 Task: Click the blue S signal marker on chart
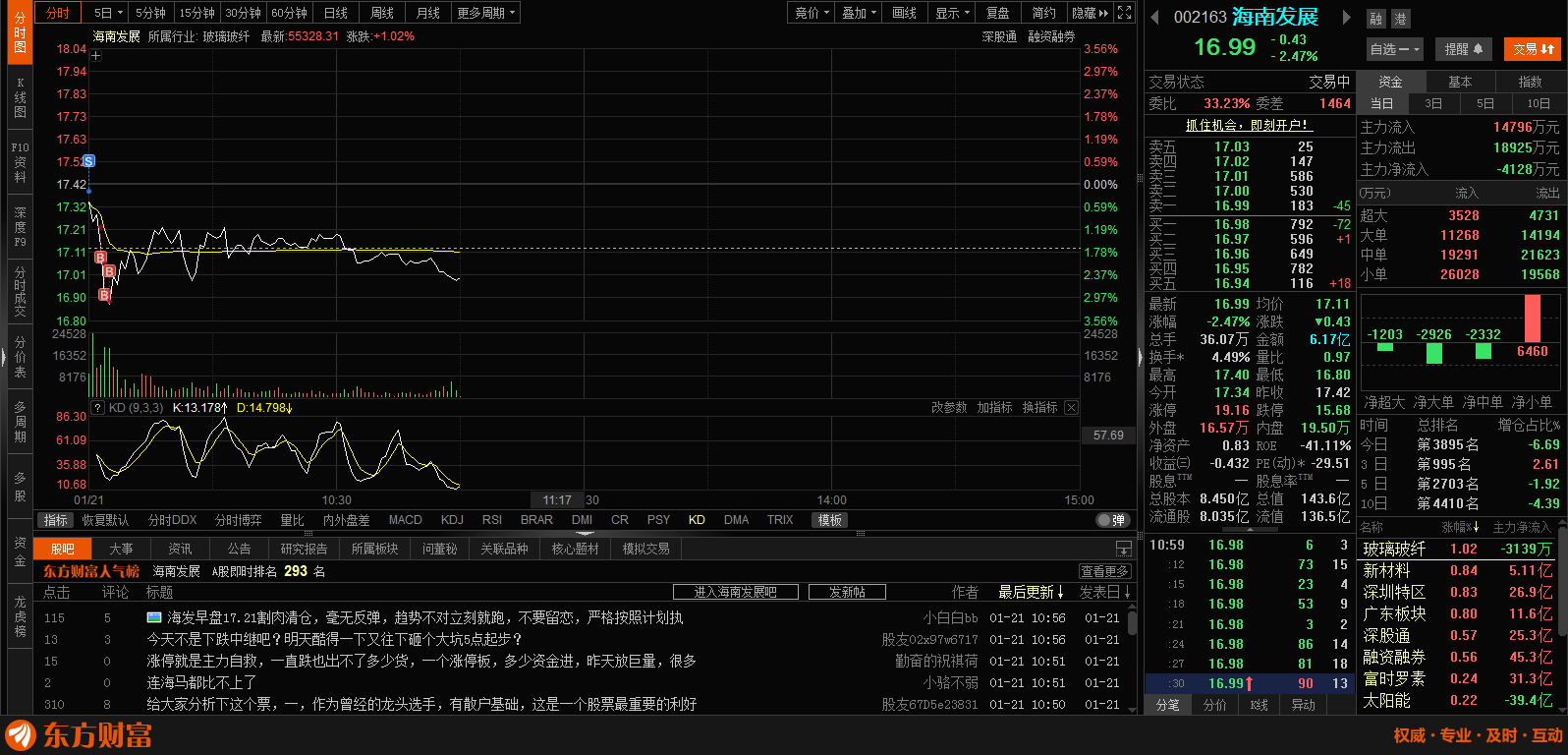(88, 161)
